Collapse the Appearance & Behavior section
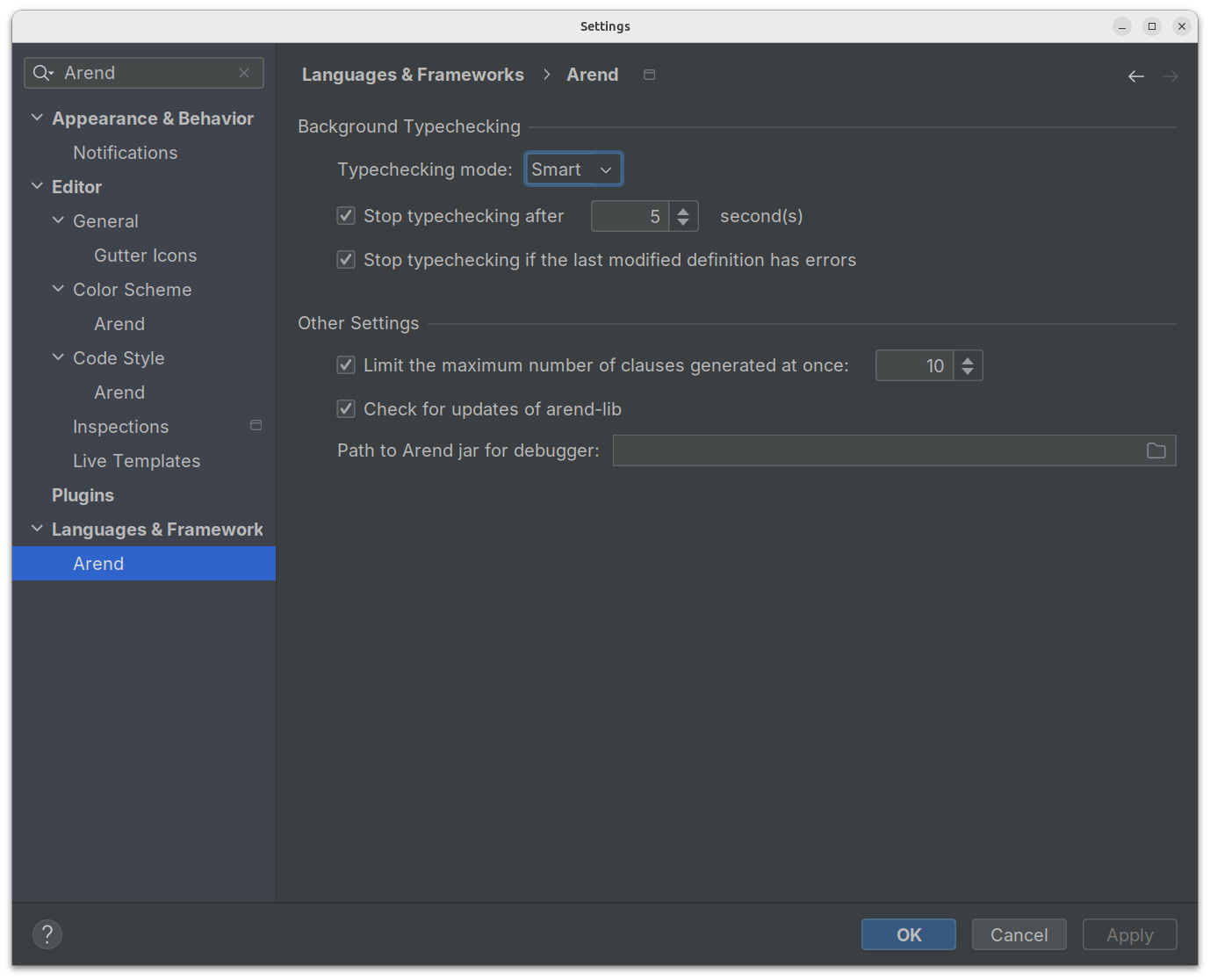 point(37,118)
